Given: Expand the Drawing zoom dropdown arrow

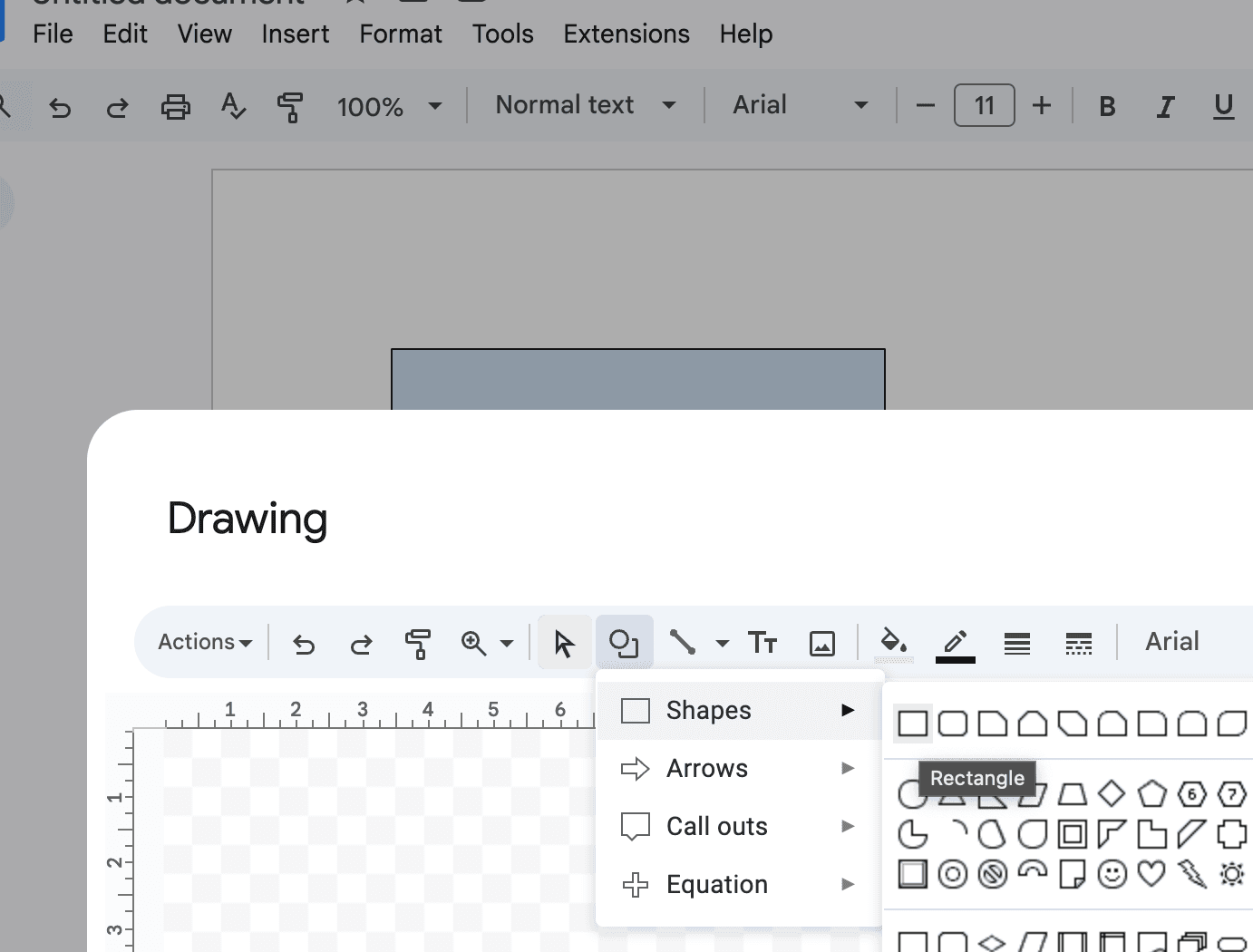Looking at the screenshot, I should pos(507,644).
